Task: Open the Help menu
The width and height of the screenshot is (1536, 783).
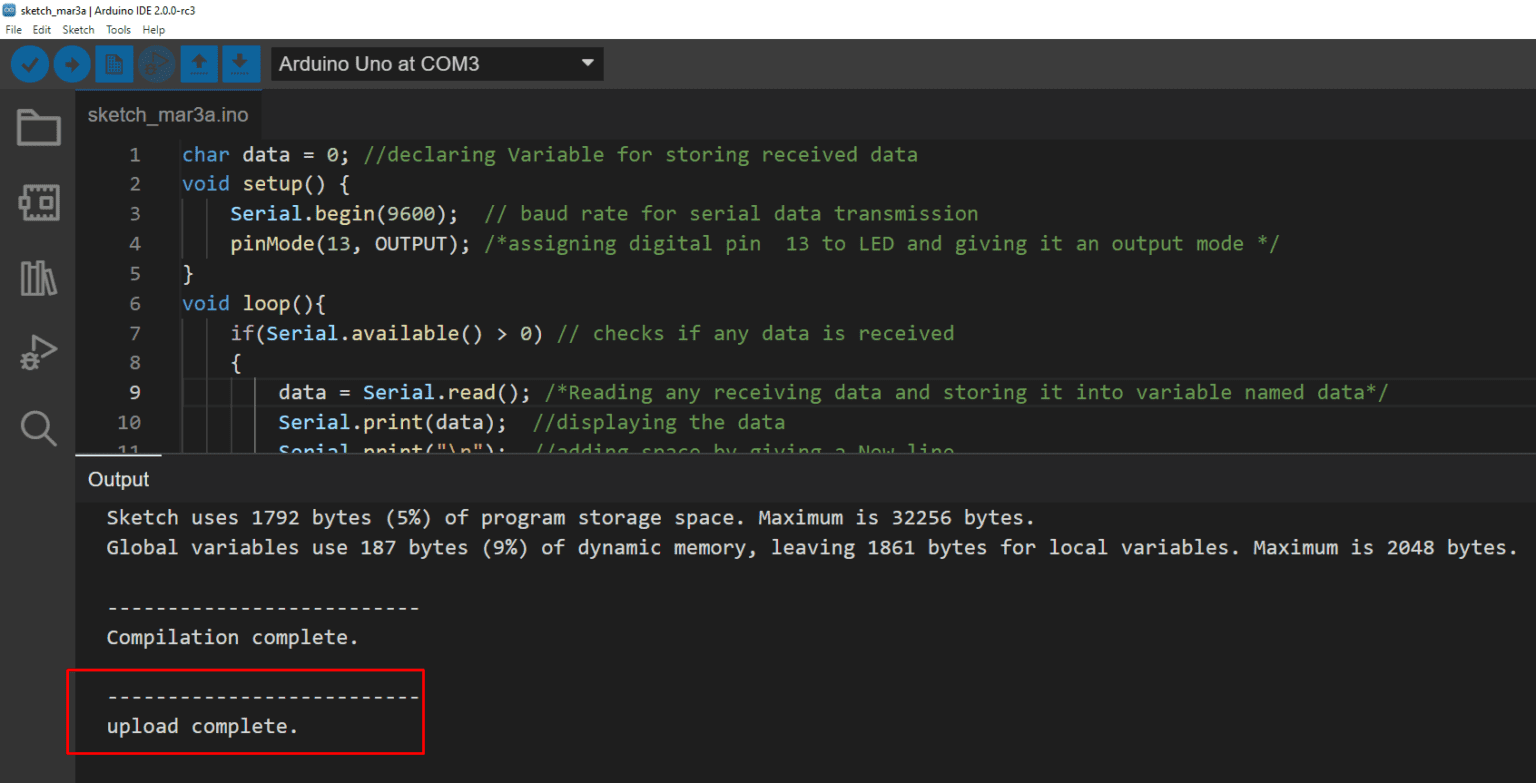Action: click(153, 30)
